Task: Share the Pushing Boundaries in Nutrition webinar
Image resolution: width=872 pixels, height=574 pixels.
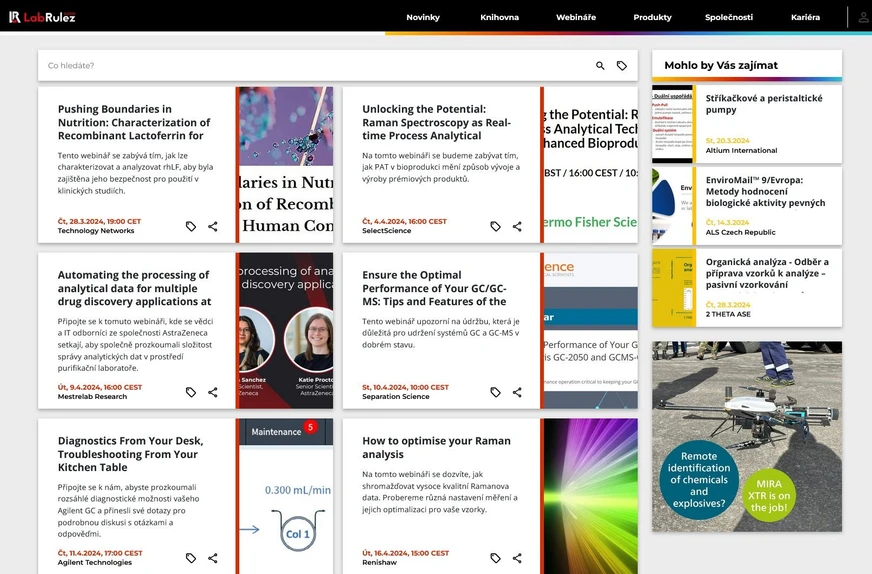Action: click(213, 227)
